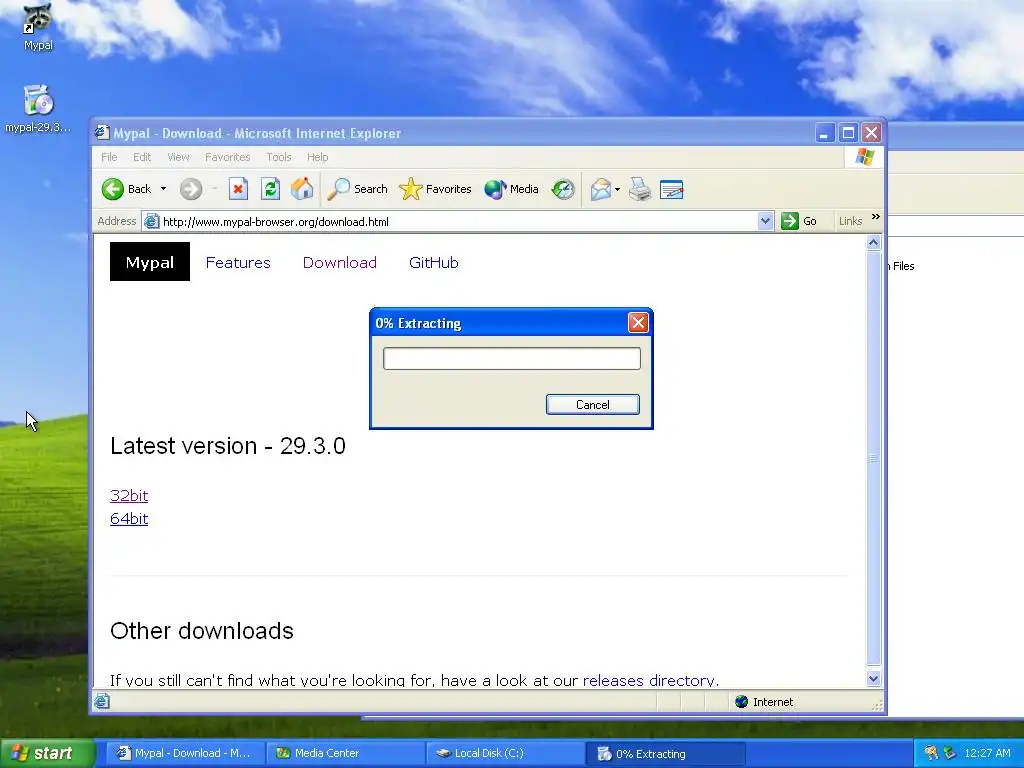Screen dimensions: 1024x768
Task: Click the Mypal logo tab on page
Action: 150,262
